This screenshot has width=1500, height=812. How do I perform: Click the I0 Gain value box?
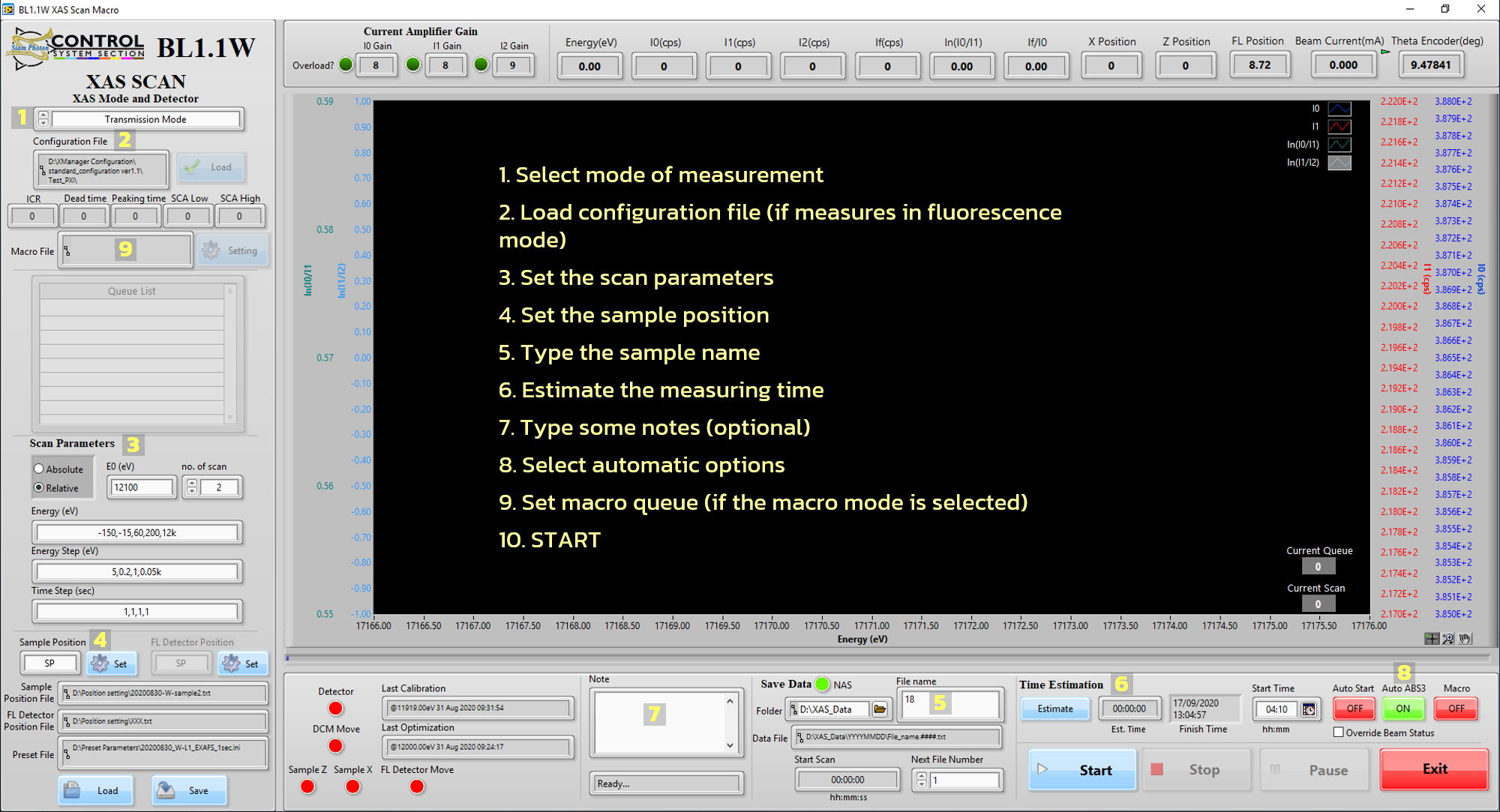(x=376, y=65)
